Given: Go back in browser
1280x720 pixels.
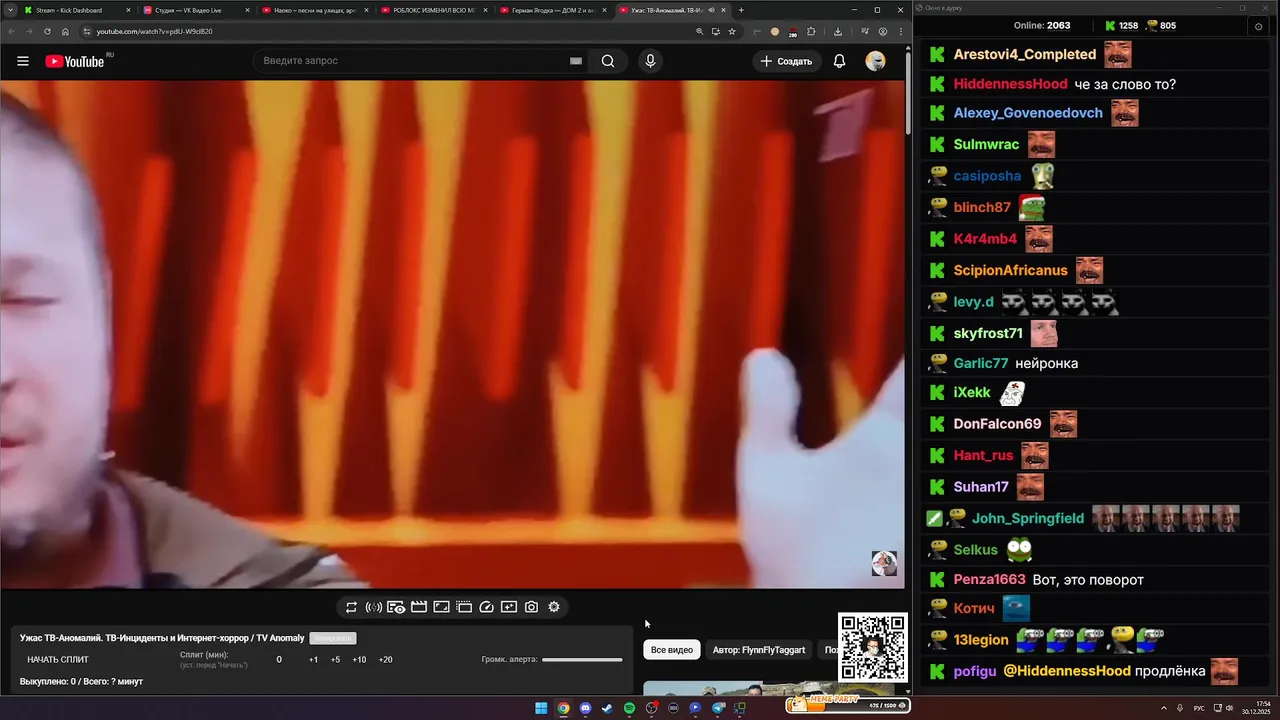Looking at the screenshot, I should 12,31.
